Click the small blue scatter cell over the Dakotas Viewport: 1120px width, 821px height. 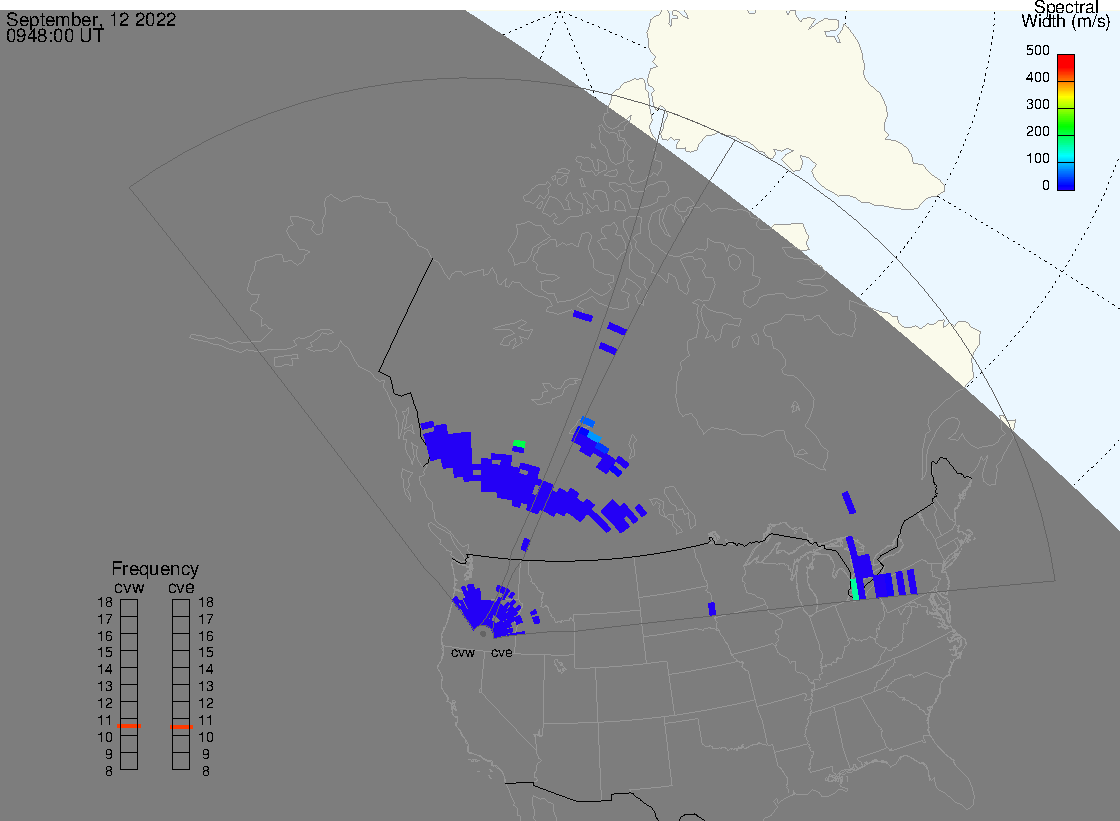click(712, 609)
